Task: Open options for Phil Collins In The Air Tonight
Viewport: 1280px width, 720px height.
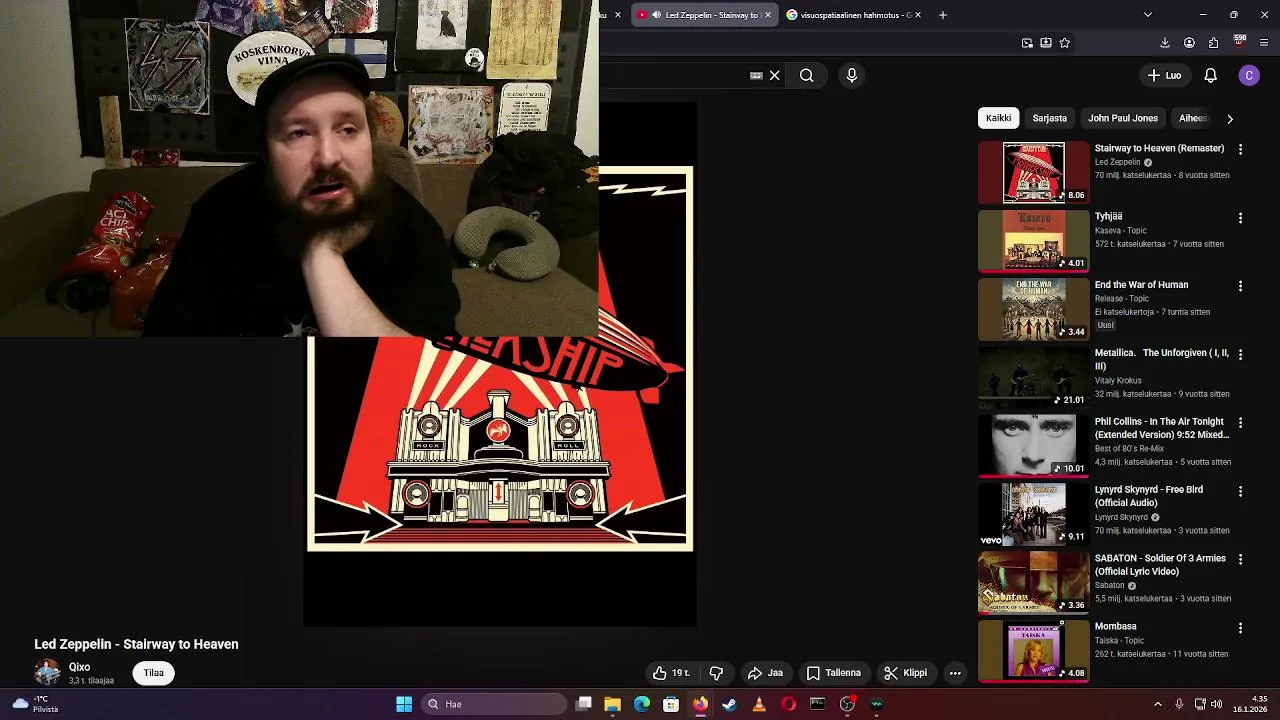Action: coord(1240,423)
